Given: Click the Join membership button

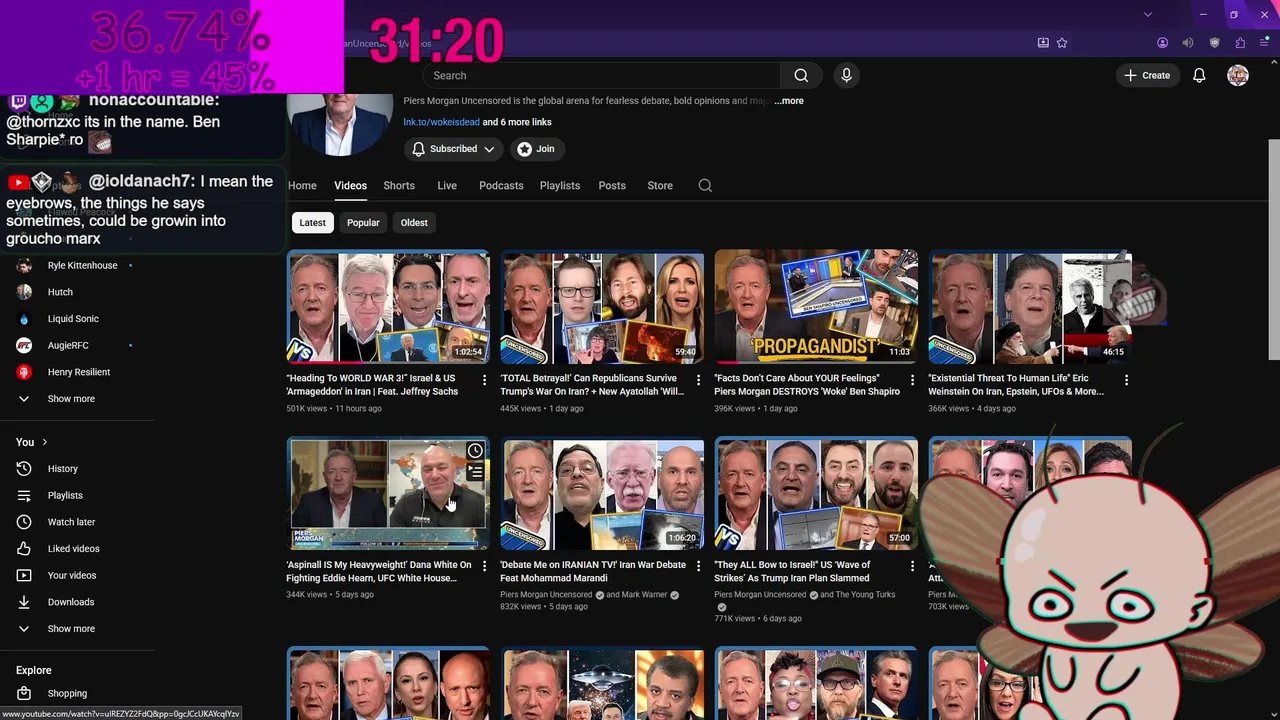Looking at the screenshot, I should [x=537, y=149].
